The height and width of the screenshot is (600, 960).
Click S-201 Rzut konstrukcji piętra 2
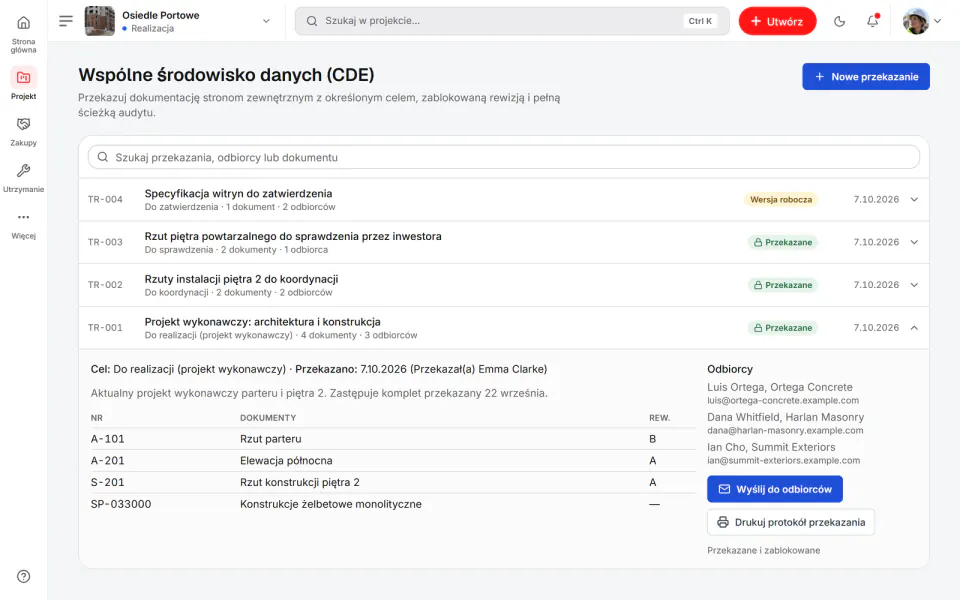pos(393,482)
